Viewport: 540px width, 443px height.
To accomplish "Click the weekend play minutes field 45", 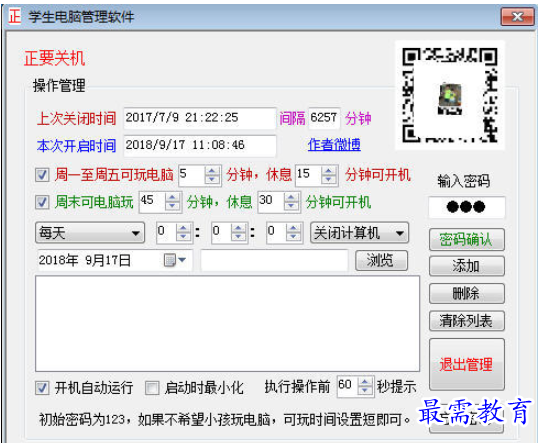I will [152, 202].
